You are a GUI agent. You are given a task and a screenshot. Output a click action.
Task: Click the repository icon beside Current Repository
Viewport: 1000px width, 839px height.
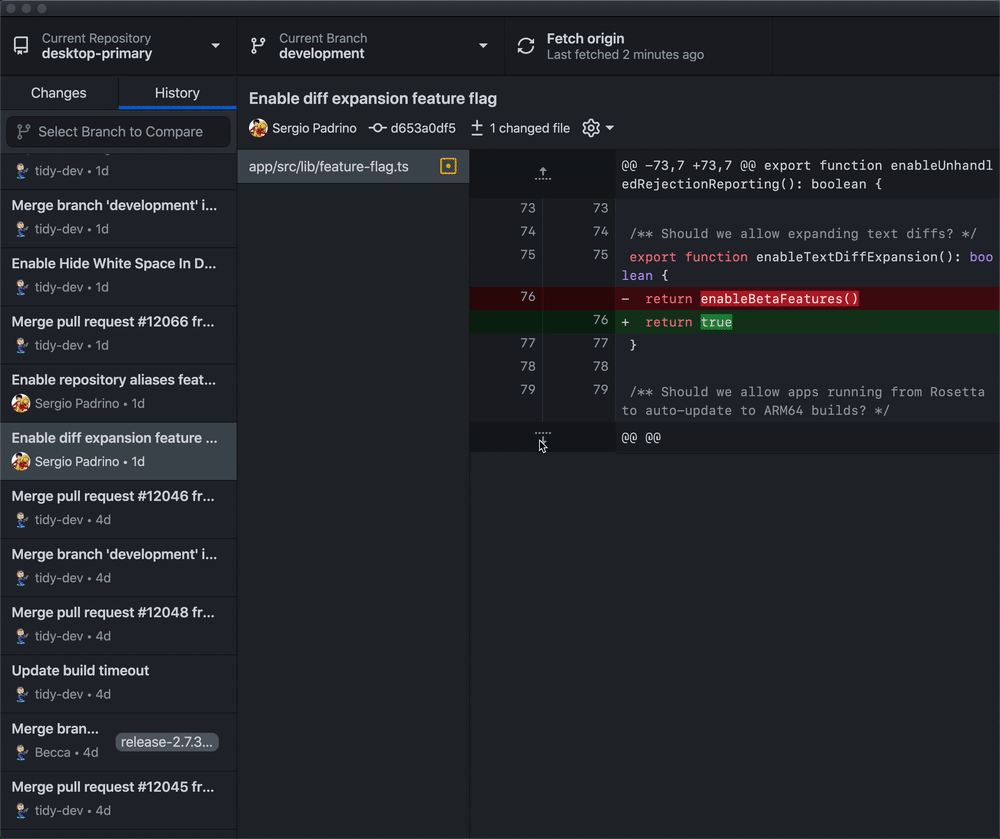click(x=21, y=46)
